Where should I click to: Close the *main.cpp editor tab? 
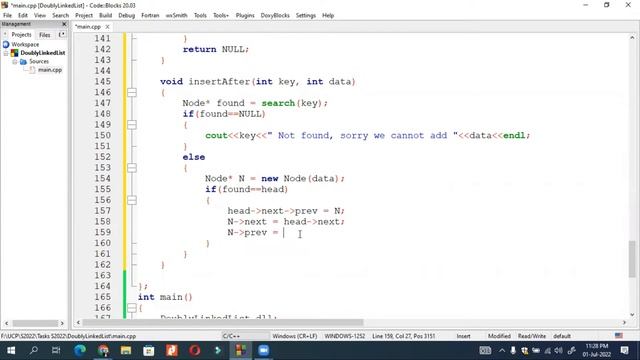point(107,27)
